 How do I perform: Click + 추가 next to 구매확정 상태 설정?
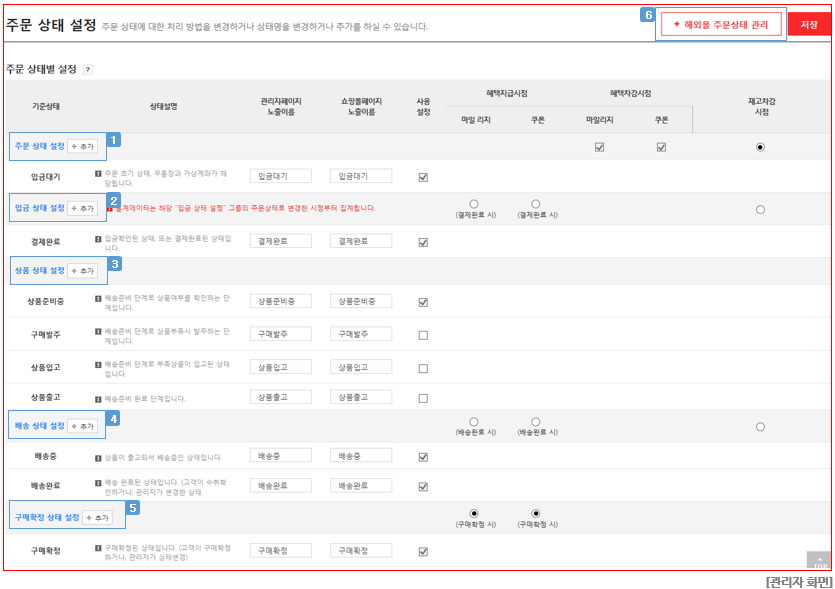click(97, 518)
